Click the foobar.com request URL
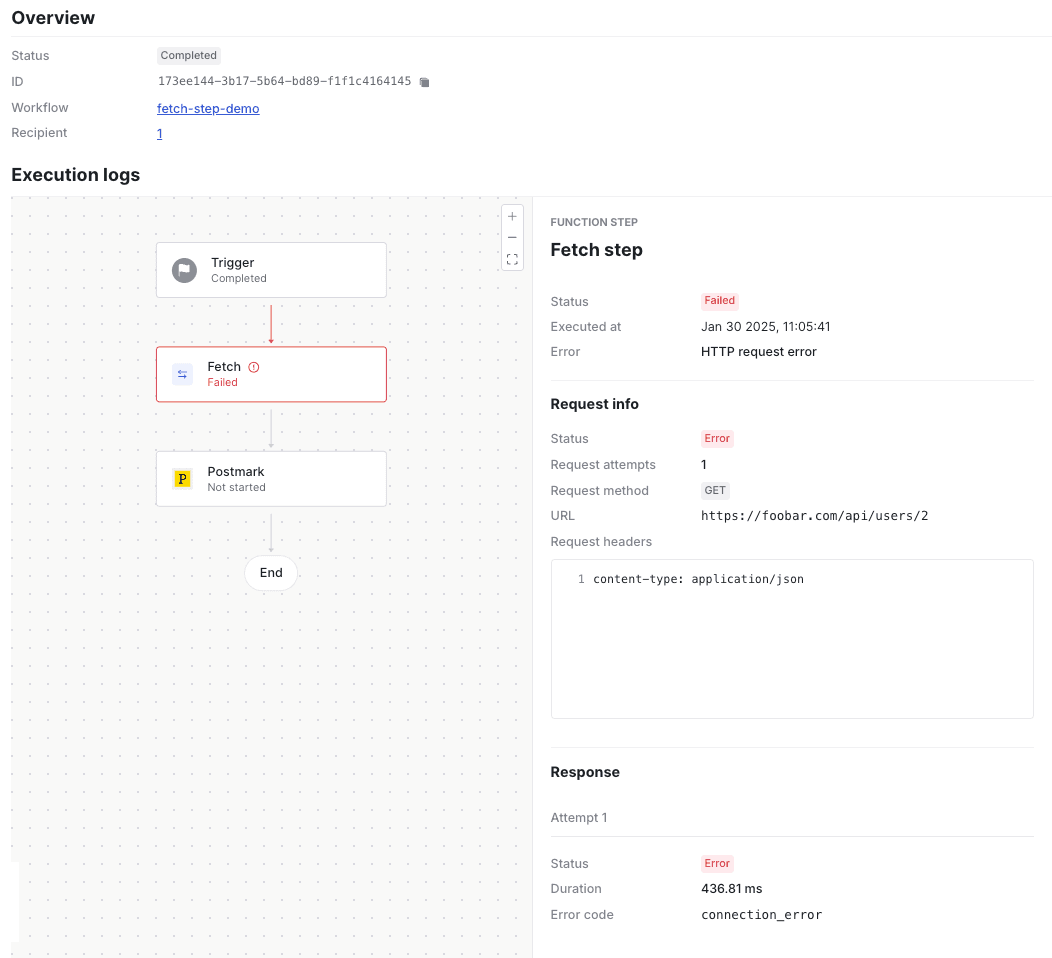 coord(814,516)
